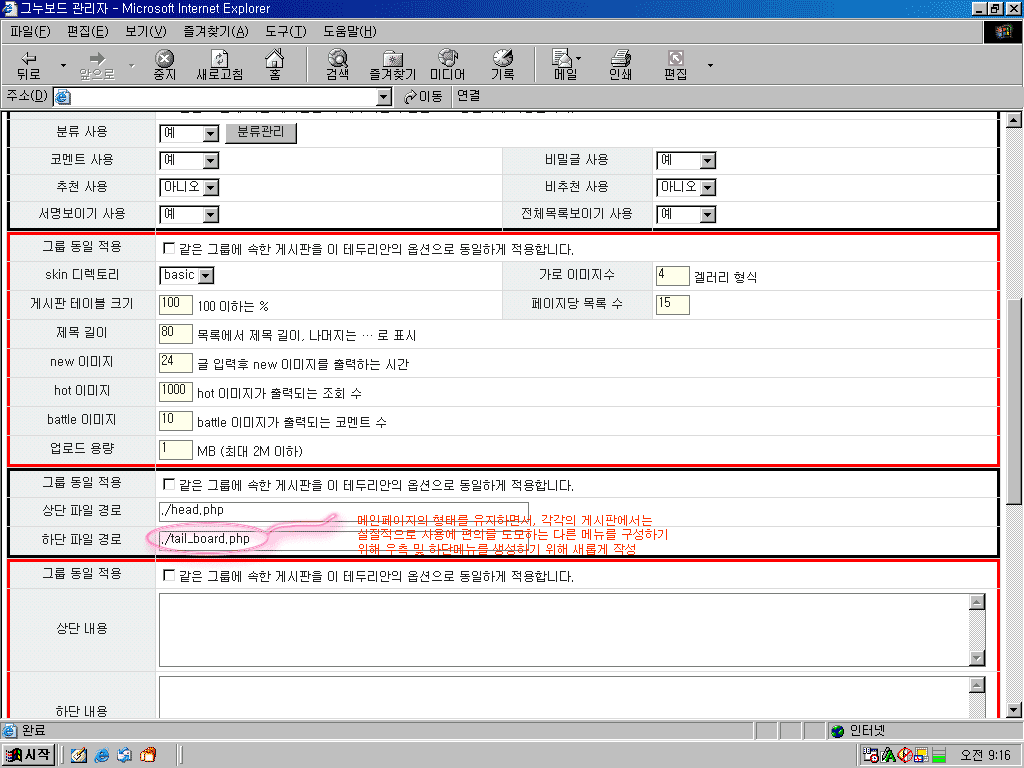Screen dimensions: 1024x768
Task: Open the 파일(F) menu
Action: click(x=29, y=31)
